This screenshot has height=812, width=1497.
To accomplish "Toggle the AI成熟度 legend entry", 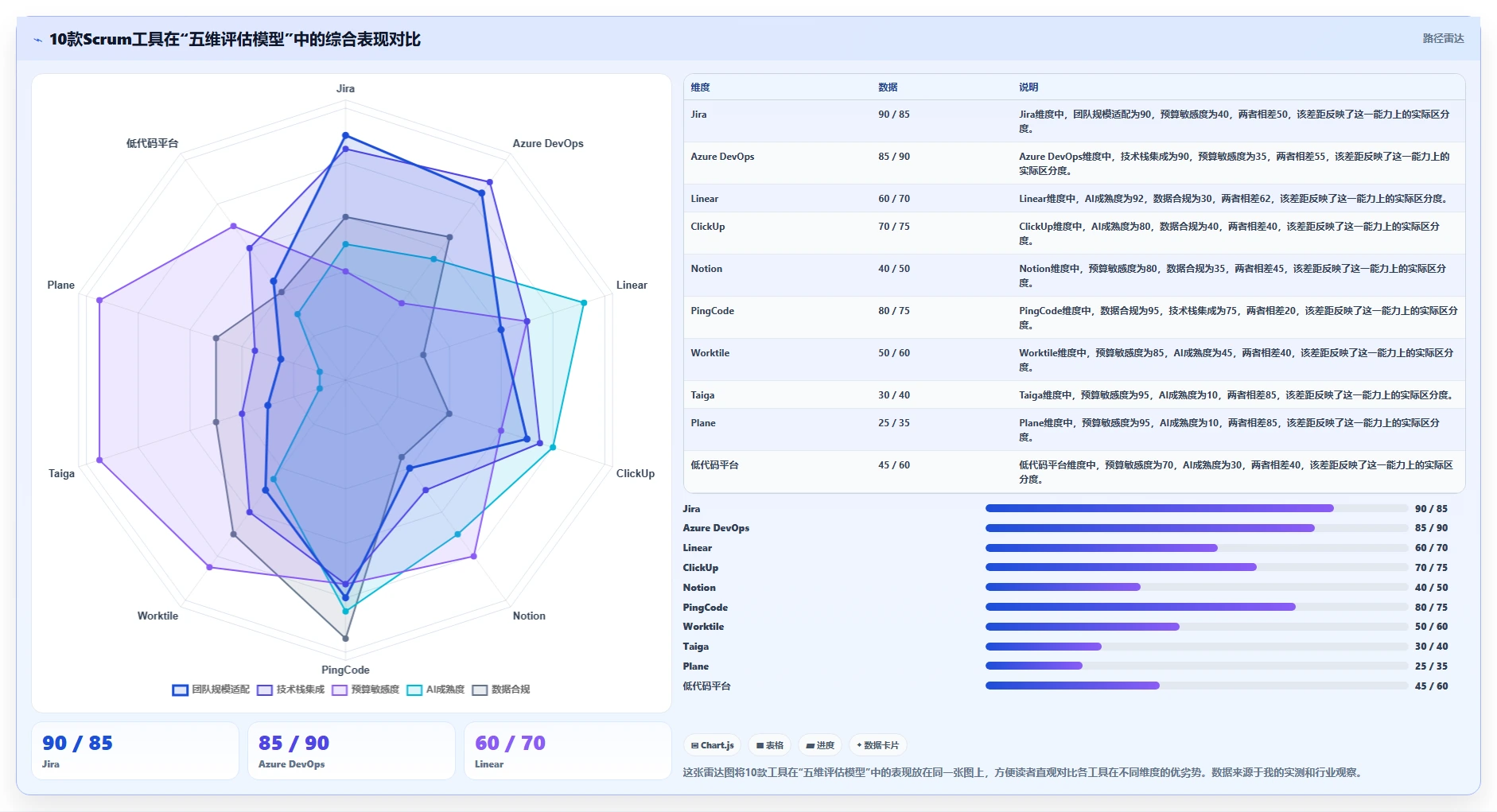I will coord(436,690).
